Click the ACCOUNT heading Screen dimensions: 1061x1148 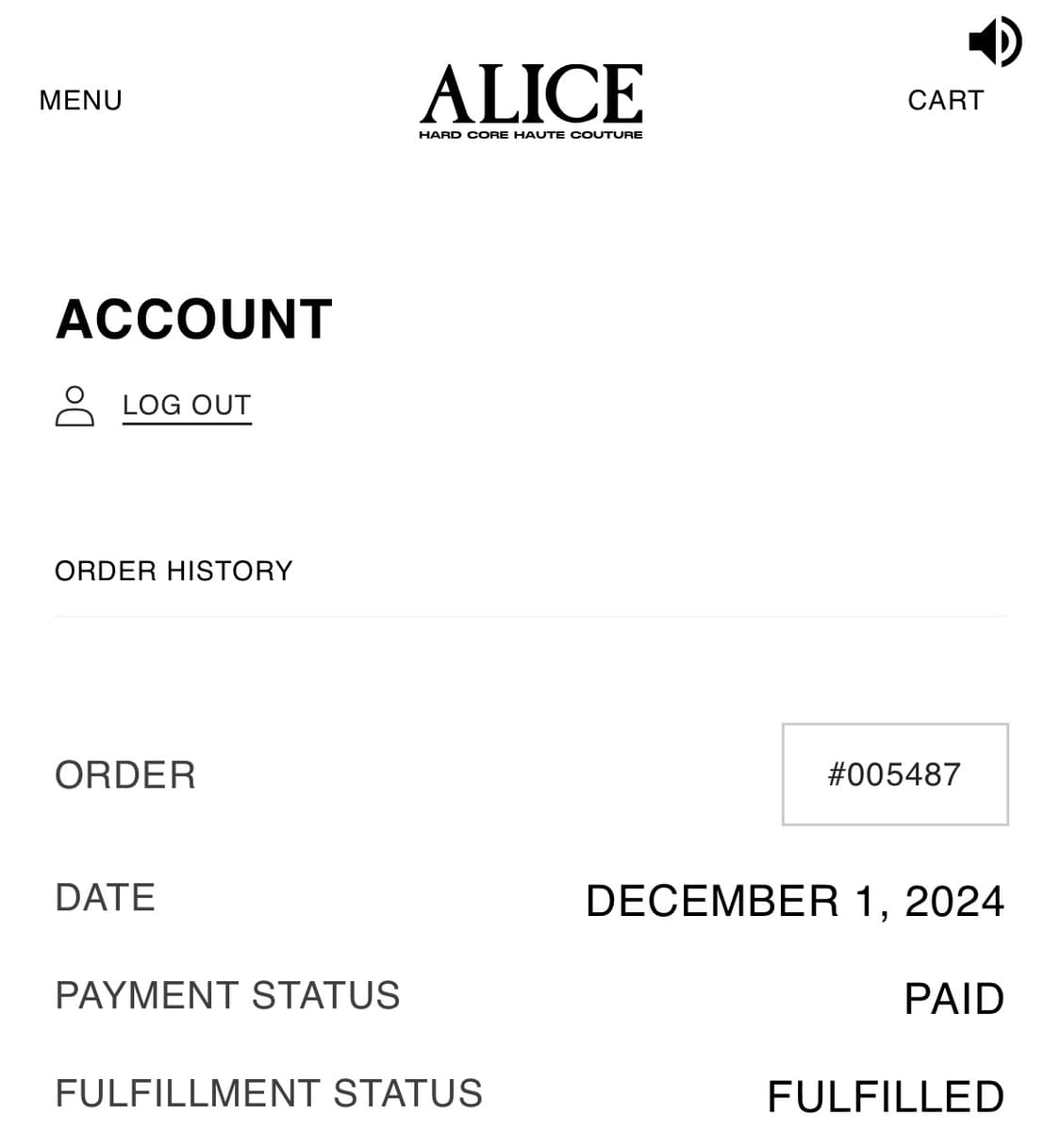[x=193, y=320]
